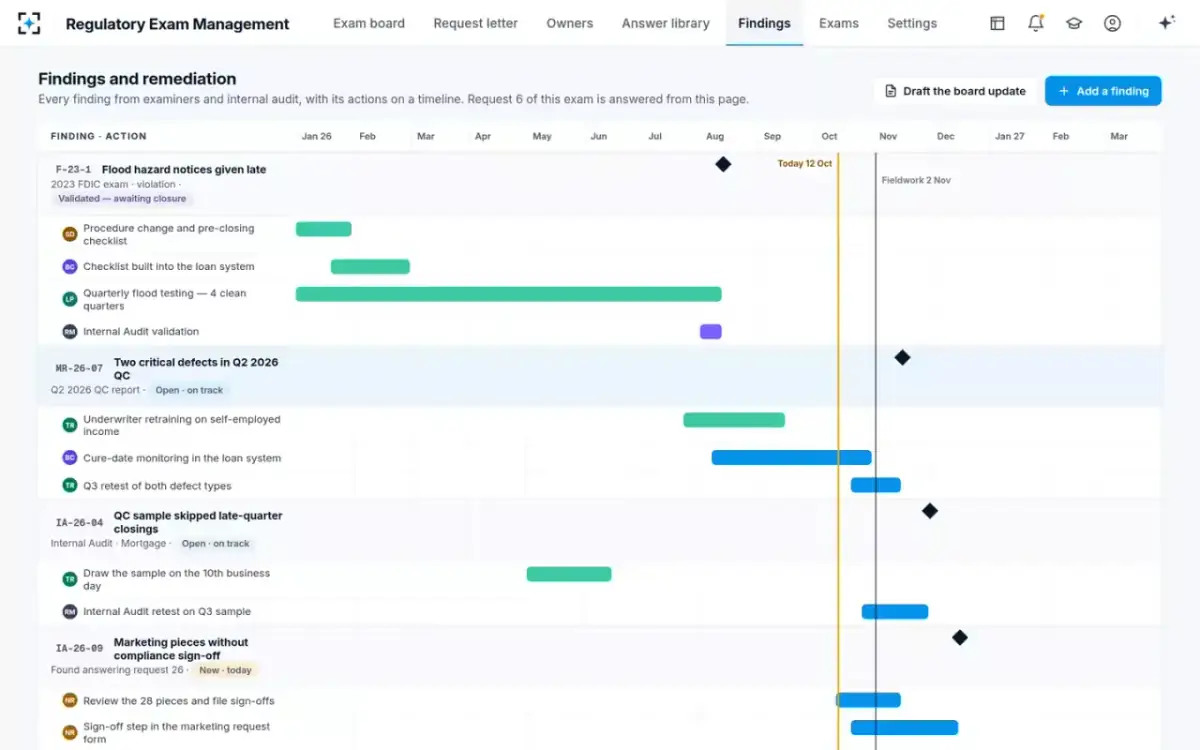Click the Today 12 Oct marker label
1200x750 pixels.
pyautogui.click(x=805, y=164)
